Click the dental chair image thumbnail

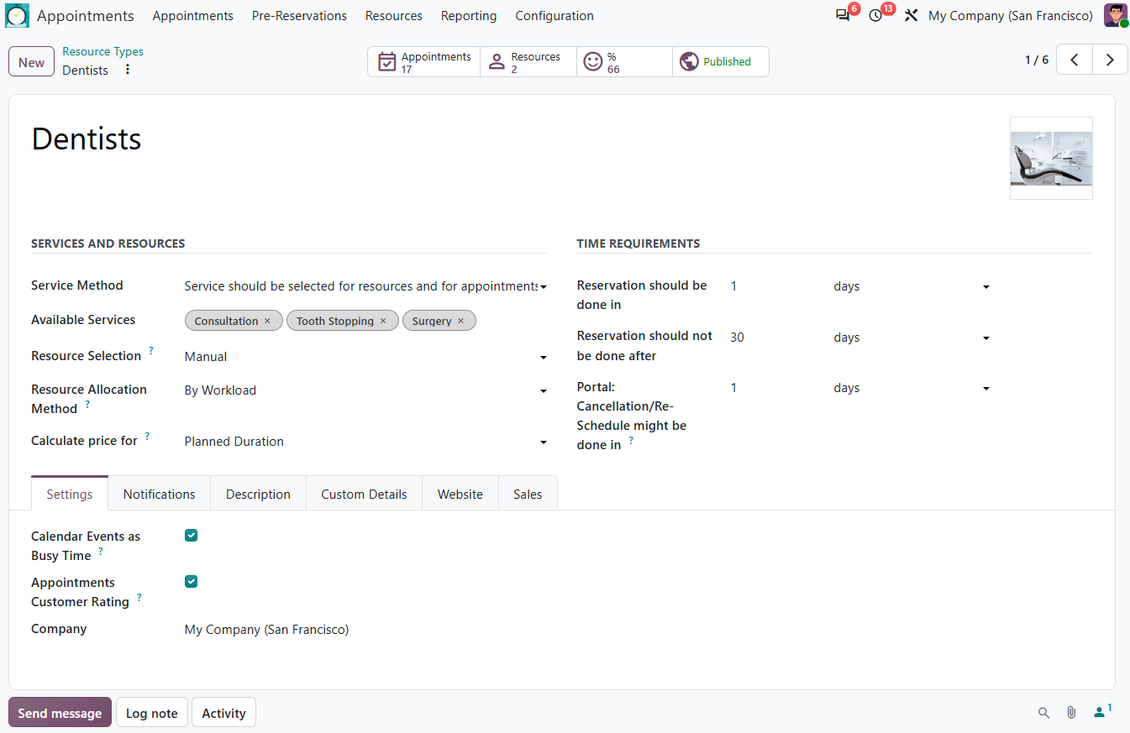[x=1051, y=159]
